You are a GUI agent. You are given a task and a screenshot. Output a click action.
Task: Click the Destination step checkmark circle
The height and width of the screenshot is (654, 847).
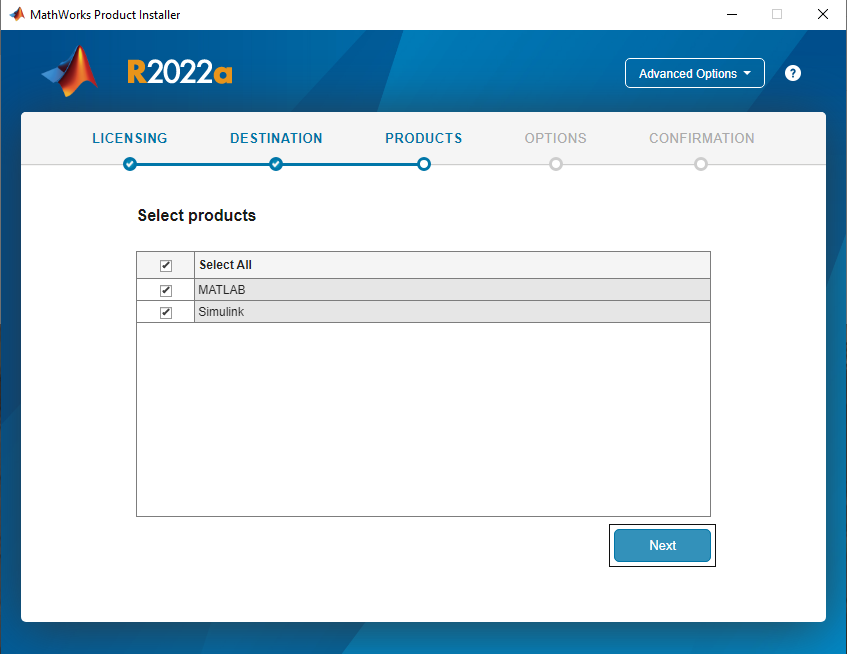point(276,164)
